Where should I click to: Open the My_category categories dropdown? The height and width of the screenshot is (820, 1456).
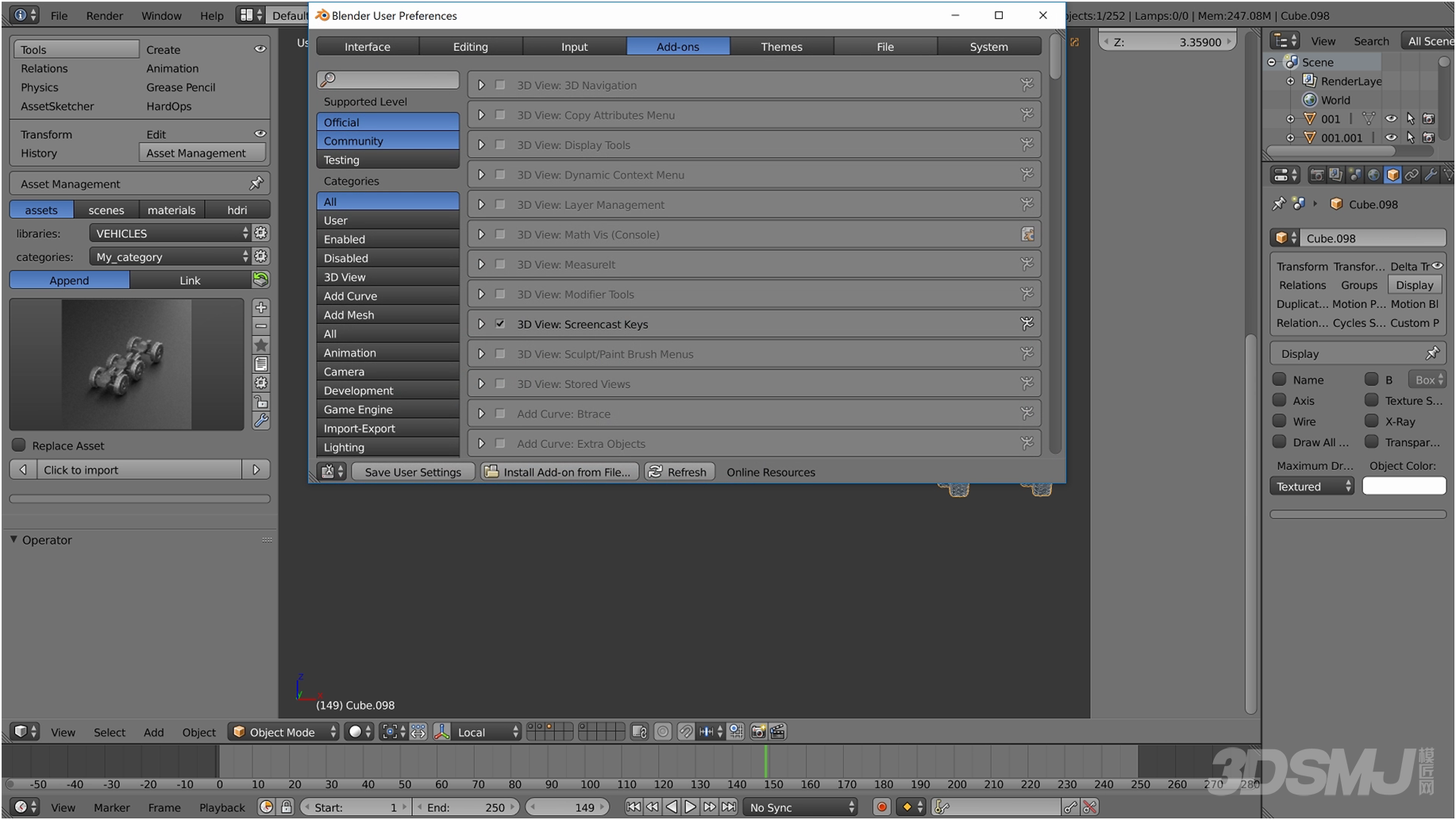pos(170,256)
